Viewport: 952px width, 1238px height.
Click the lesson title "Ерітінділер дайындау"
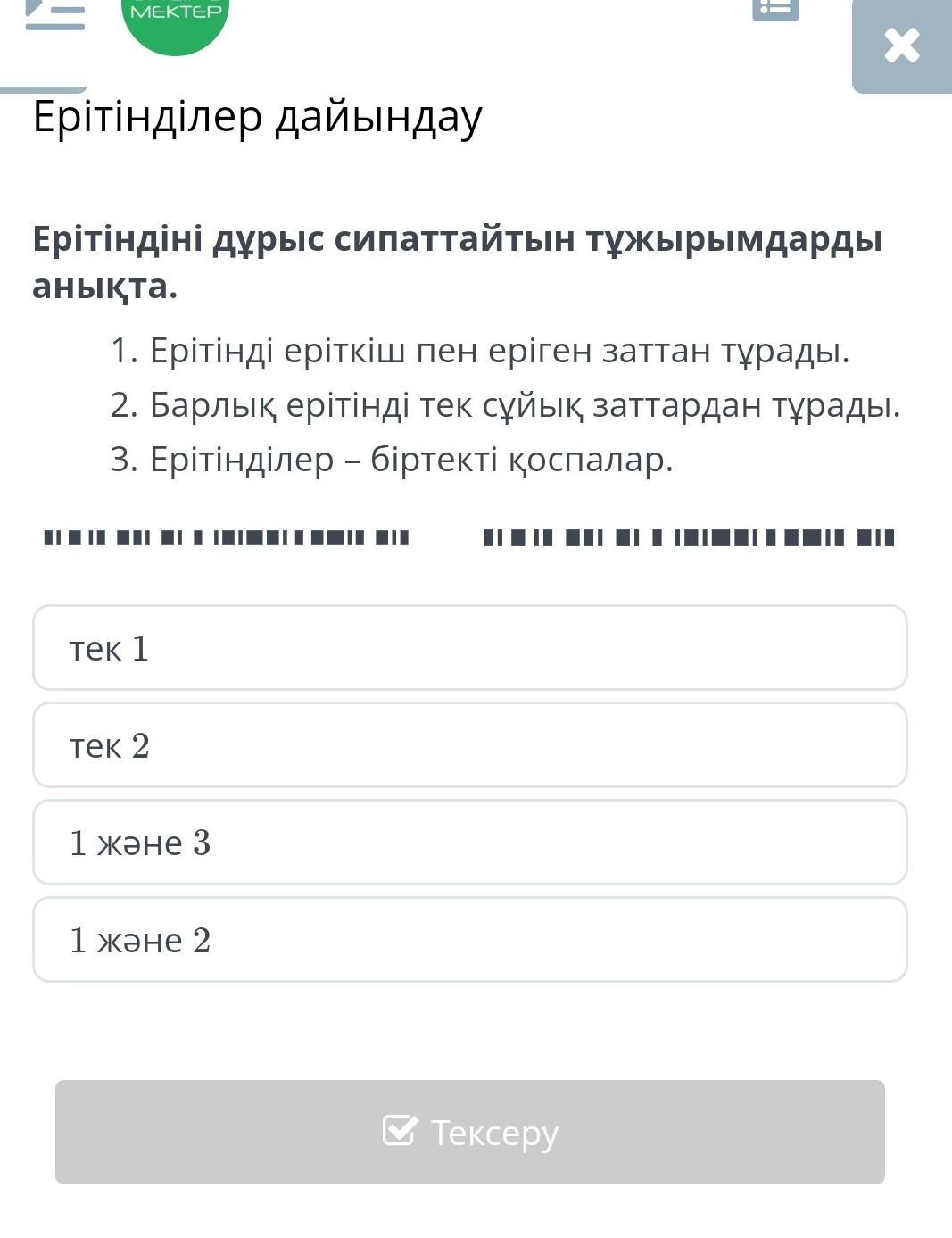[x=258, y=117]
